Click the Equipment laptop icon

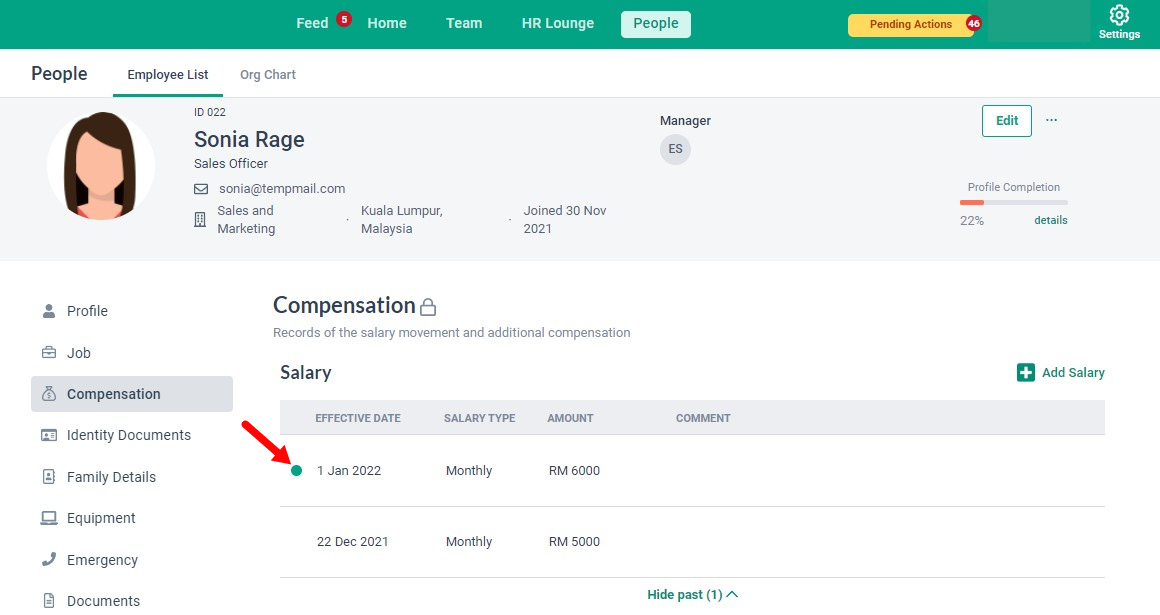(x=49, y=518)
